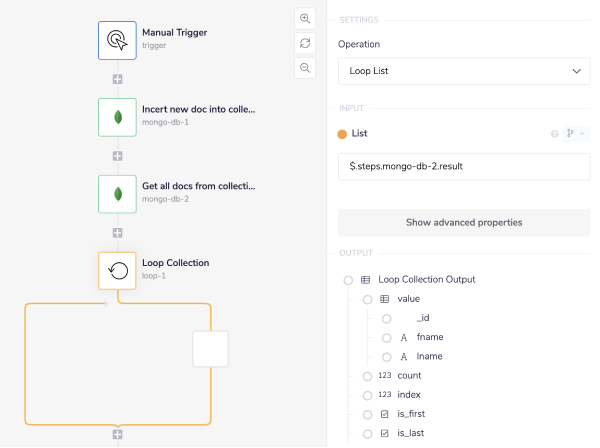Select the radio button for is_first output
The image size is (600, 448).
[368, 414]
